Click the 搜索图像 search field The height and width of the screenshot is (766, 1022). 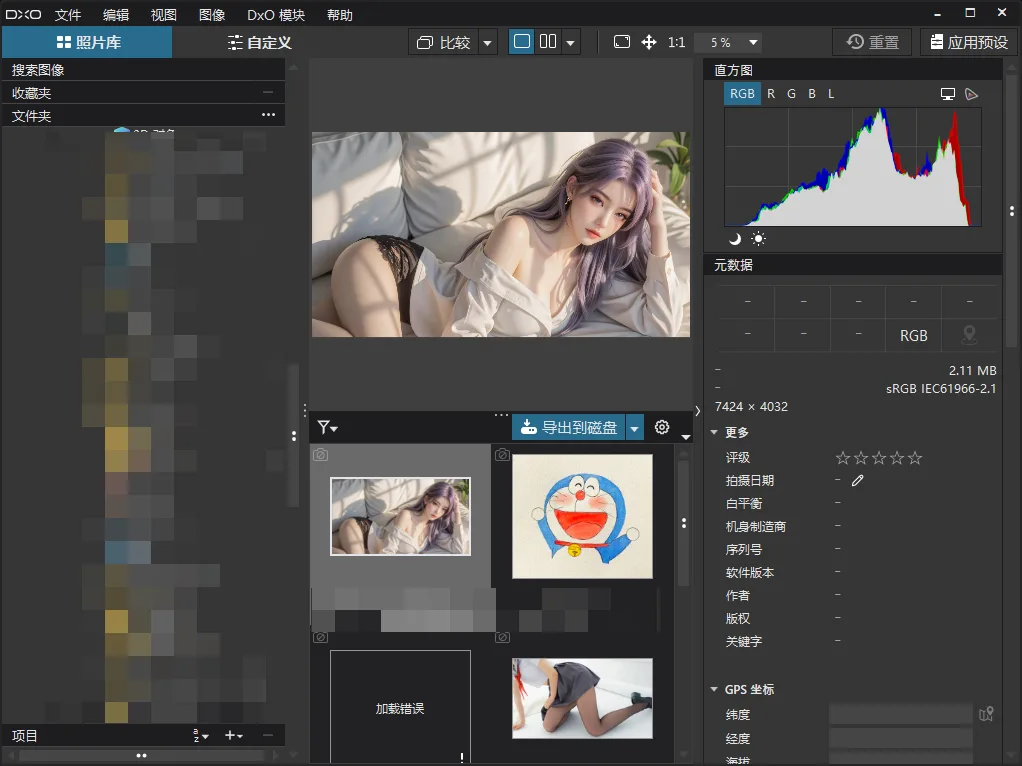point(143,70)
